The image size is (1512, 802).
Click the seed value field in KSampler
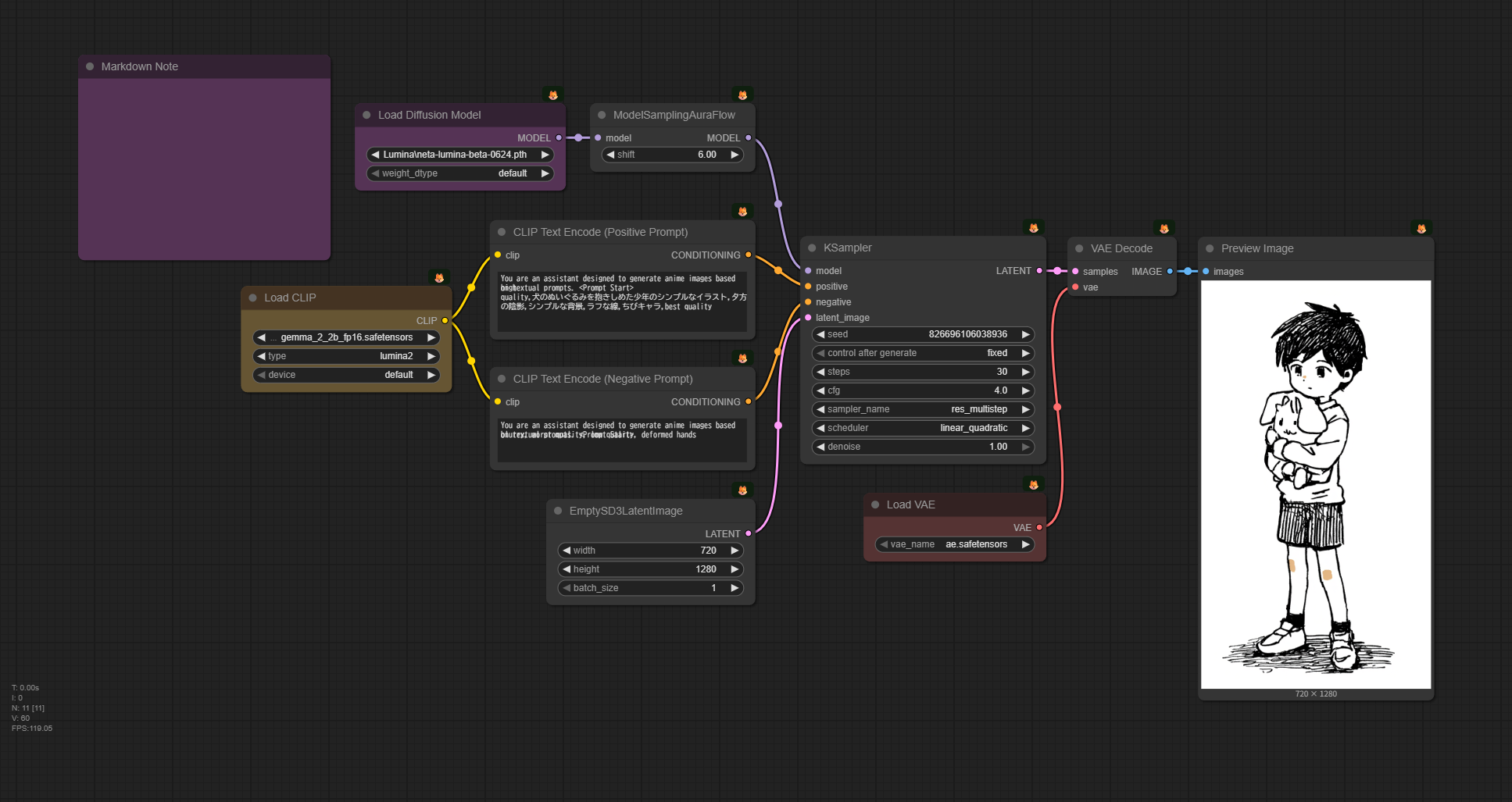(923, 334)
